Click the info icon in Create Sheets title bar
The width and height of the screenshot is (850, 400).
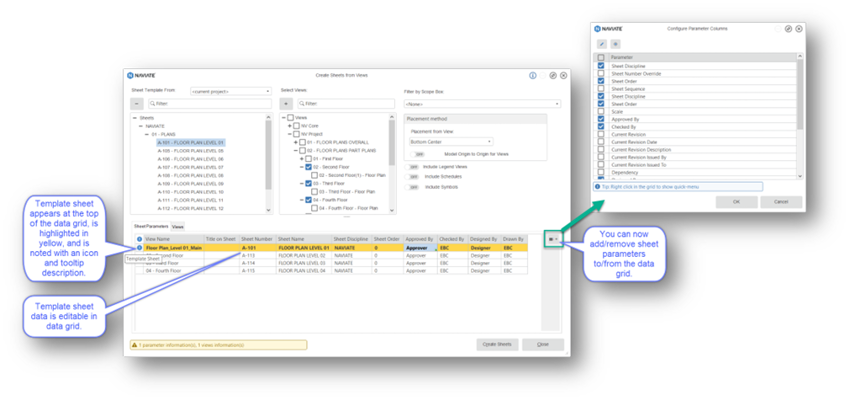(533, 75)
